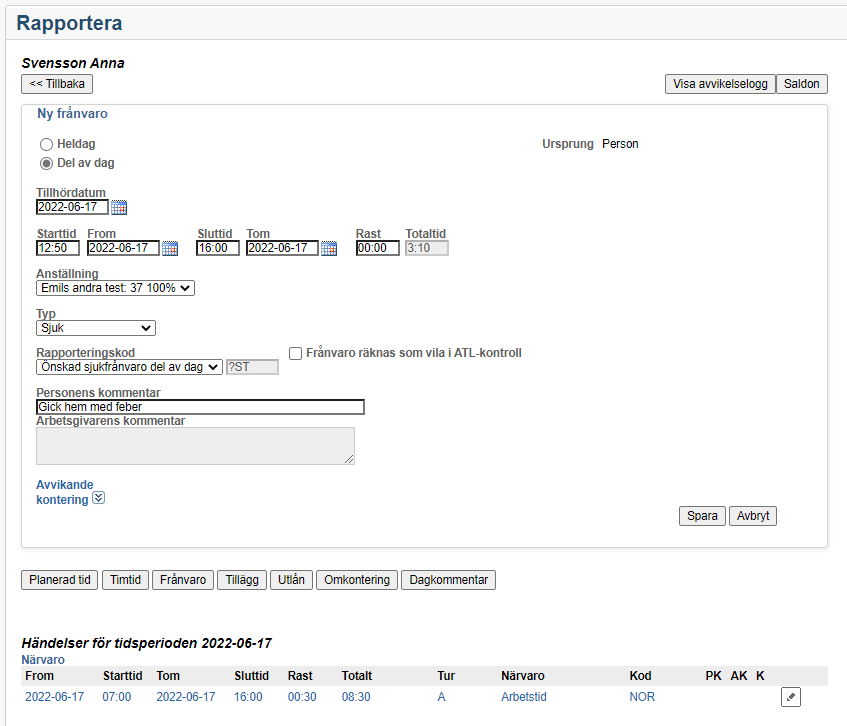Select the Heldag radio button
847x726 pixels.
[x=46, y=145]
